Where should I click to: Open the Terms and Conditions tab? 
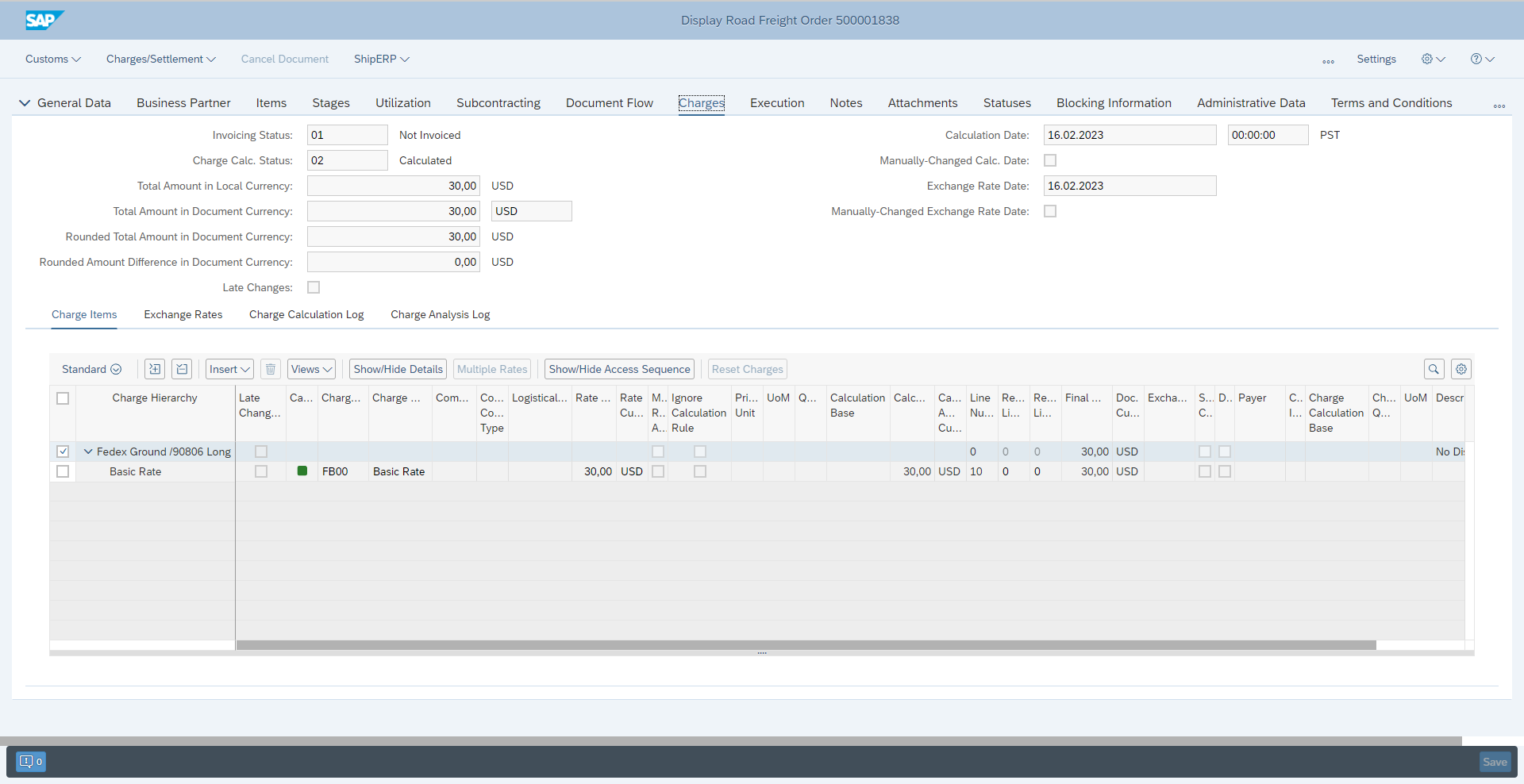click(x=1391, y=103)
